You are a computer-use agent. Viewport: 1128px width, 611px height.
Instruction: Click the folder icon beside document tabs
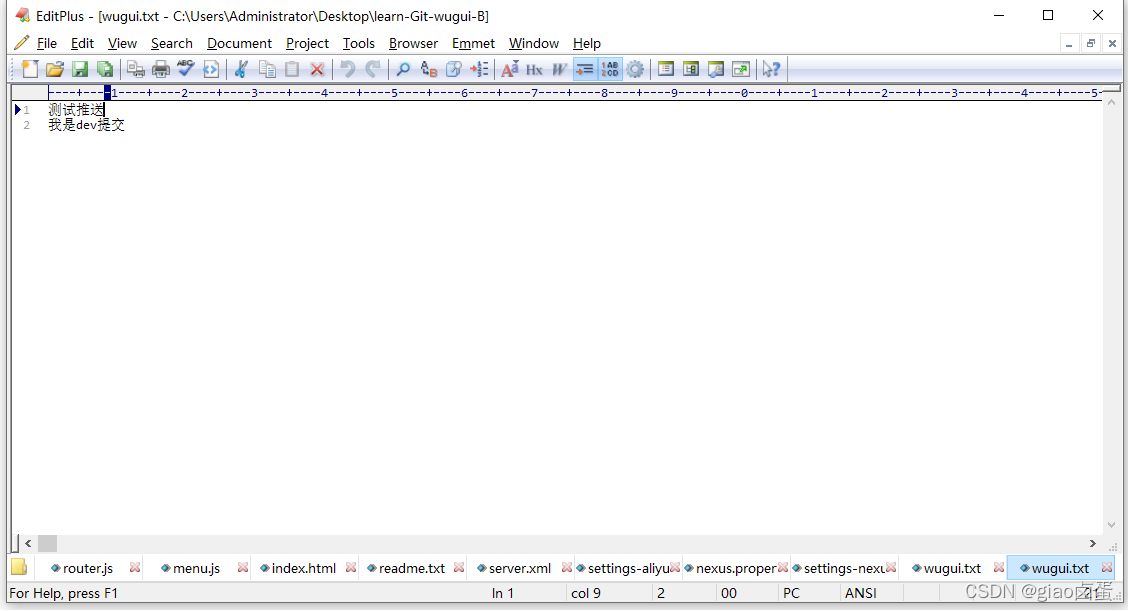(19, 568)
